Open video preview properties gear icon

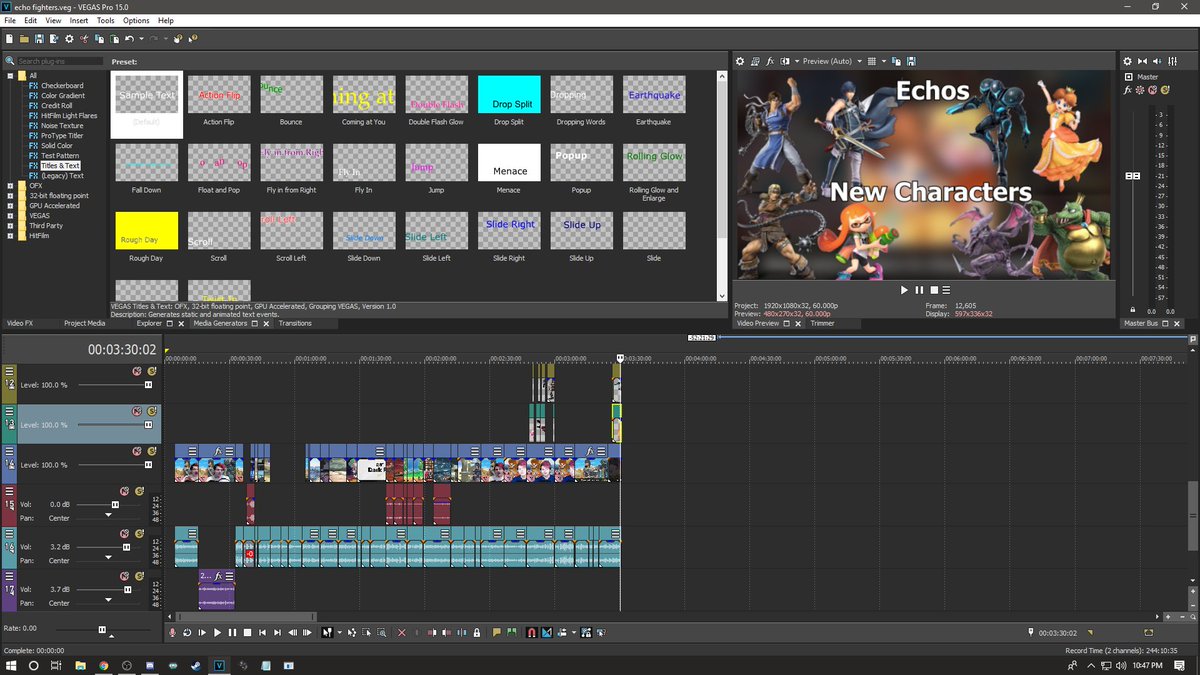click(740, 61)
